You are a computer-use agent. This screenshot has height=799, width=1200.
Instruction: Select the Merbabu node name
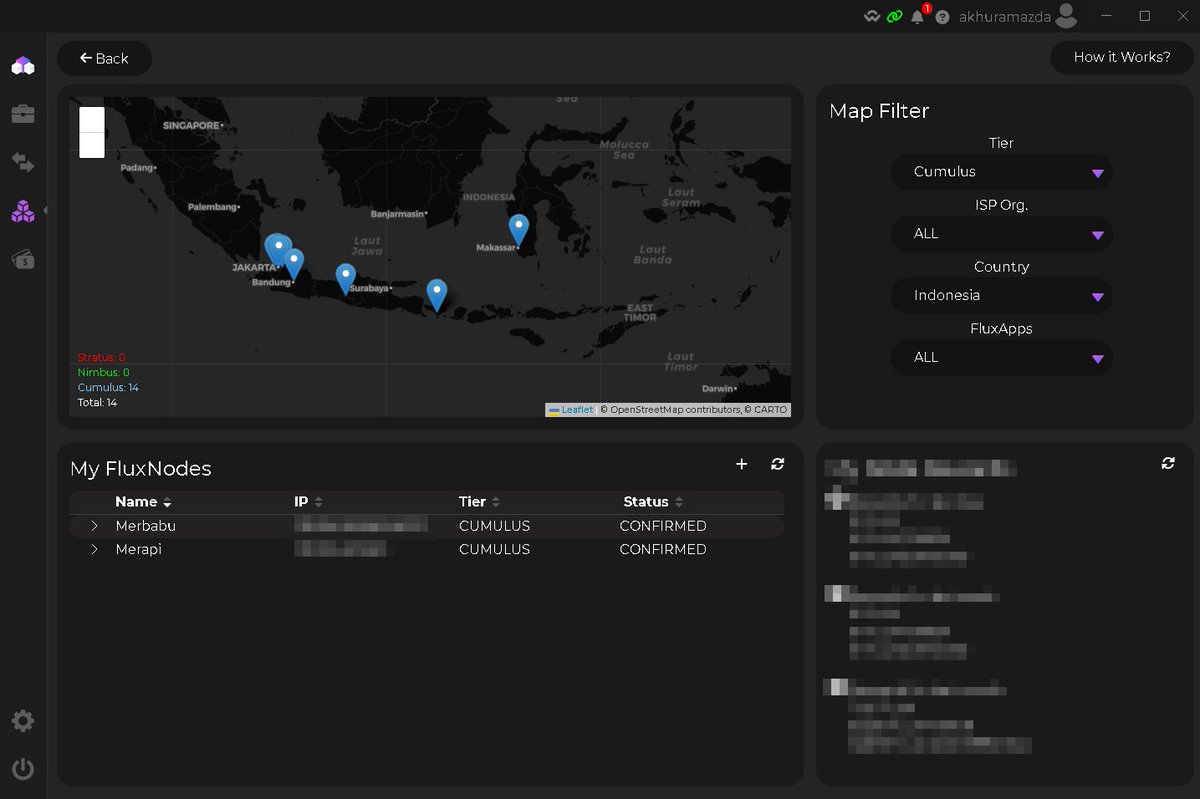(145, 526)
